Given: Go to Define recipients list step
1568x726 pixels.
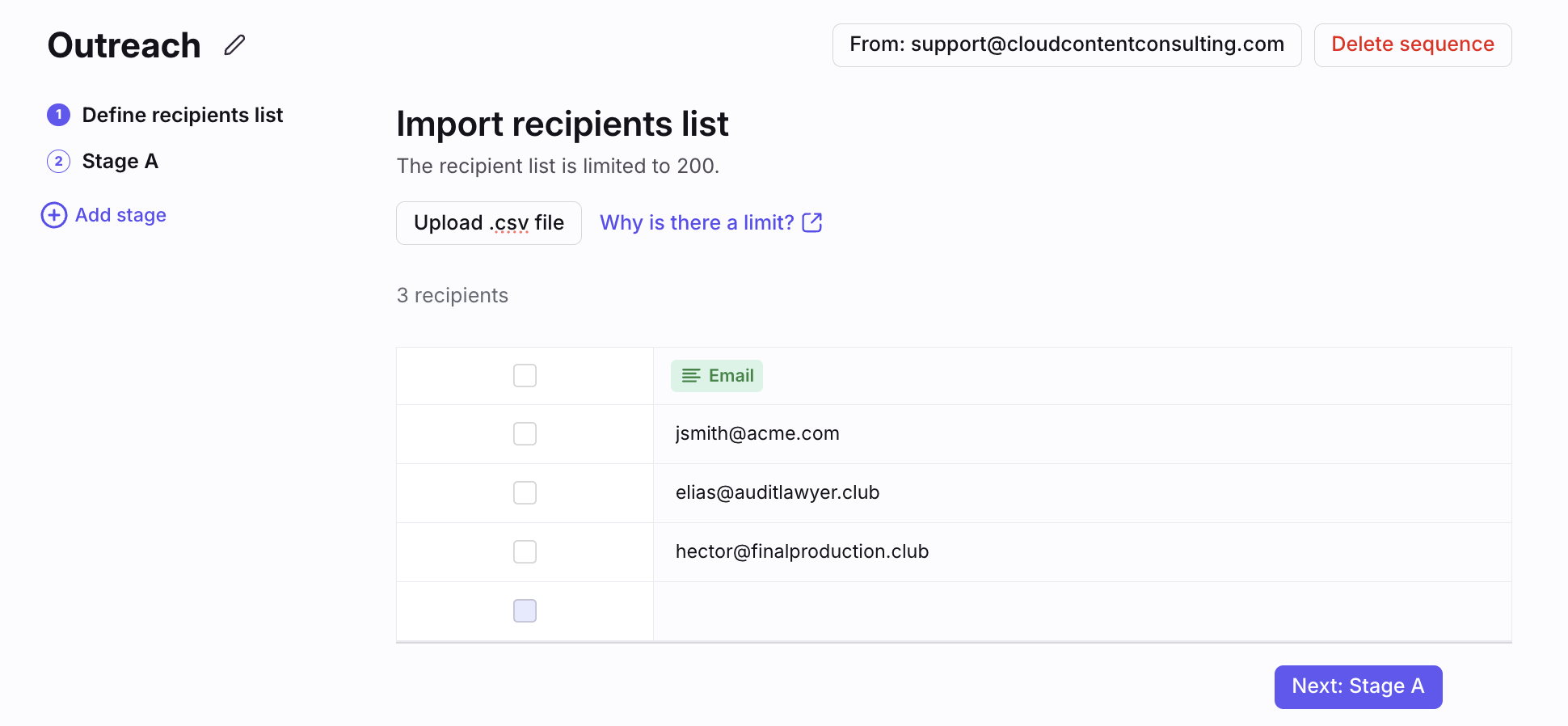Looking at the screenshot, I should coord(183,115).
